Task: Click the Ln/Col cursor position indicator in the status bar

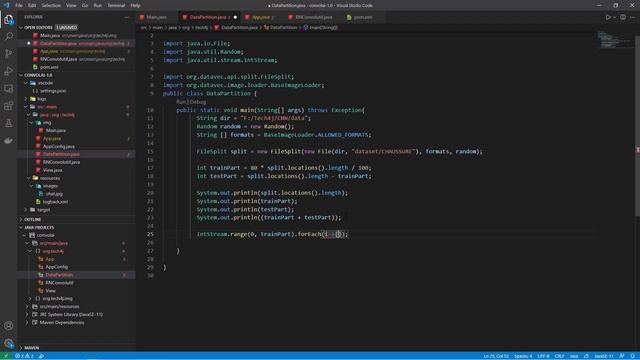Action: pos(496,356)
